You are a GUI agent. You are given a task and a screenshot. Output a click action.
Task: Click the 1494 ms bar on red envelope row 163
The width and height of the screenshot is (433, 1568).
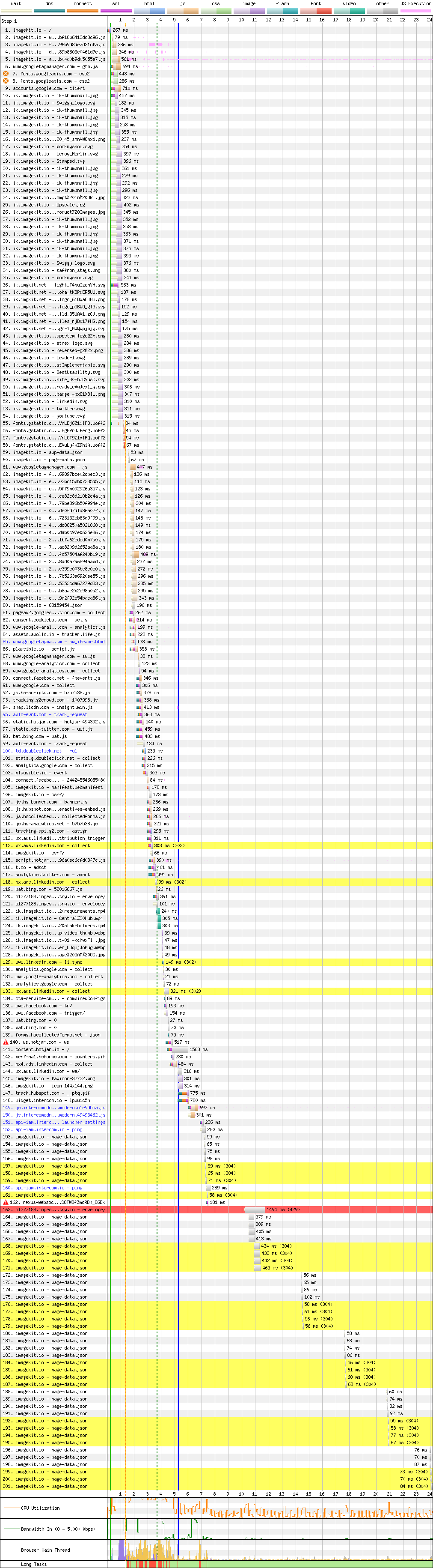[x=254, y=1210]
